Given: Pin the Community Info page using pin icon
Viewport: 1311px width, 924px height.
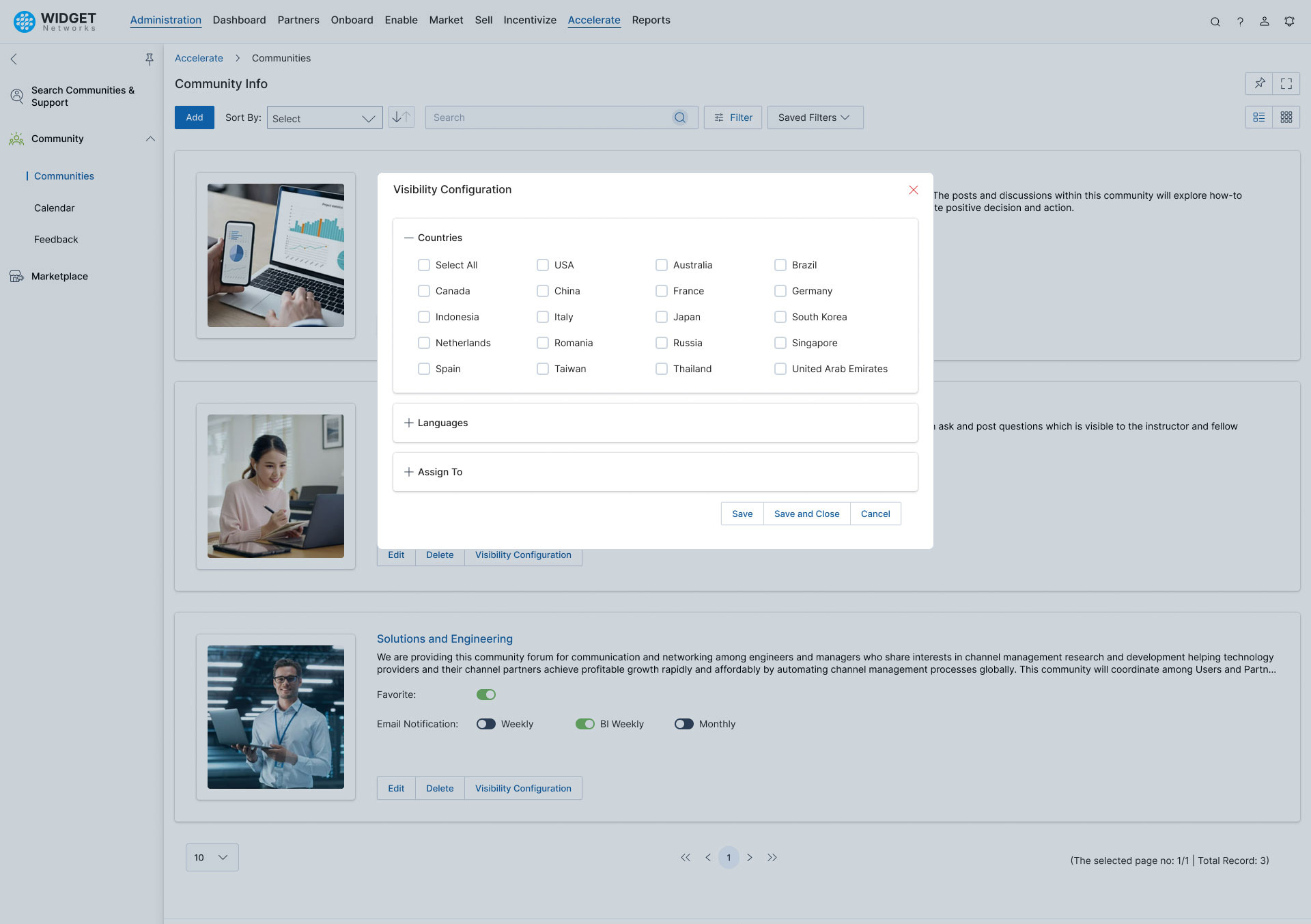Looking at the screenshot, I should [1260, 83].
